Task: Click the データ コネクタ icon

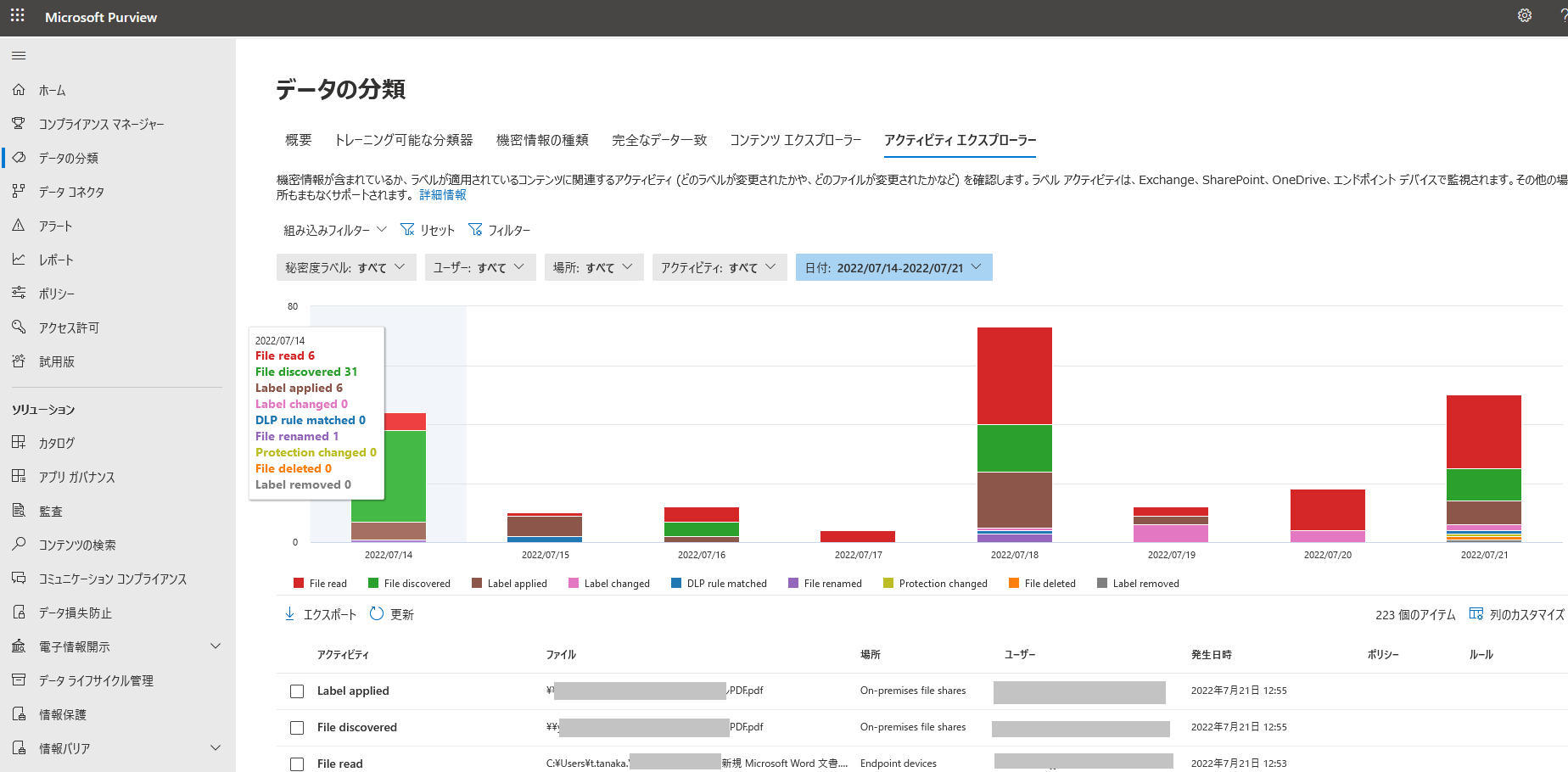Action: point(19,192)
